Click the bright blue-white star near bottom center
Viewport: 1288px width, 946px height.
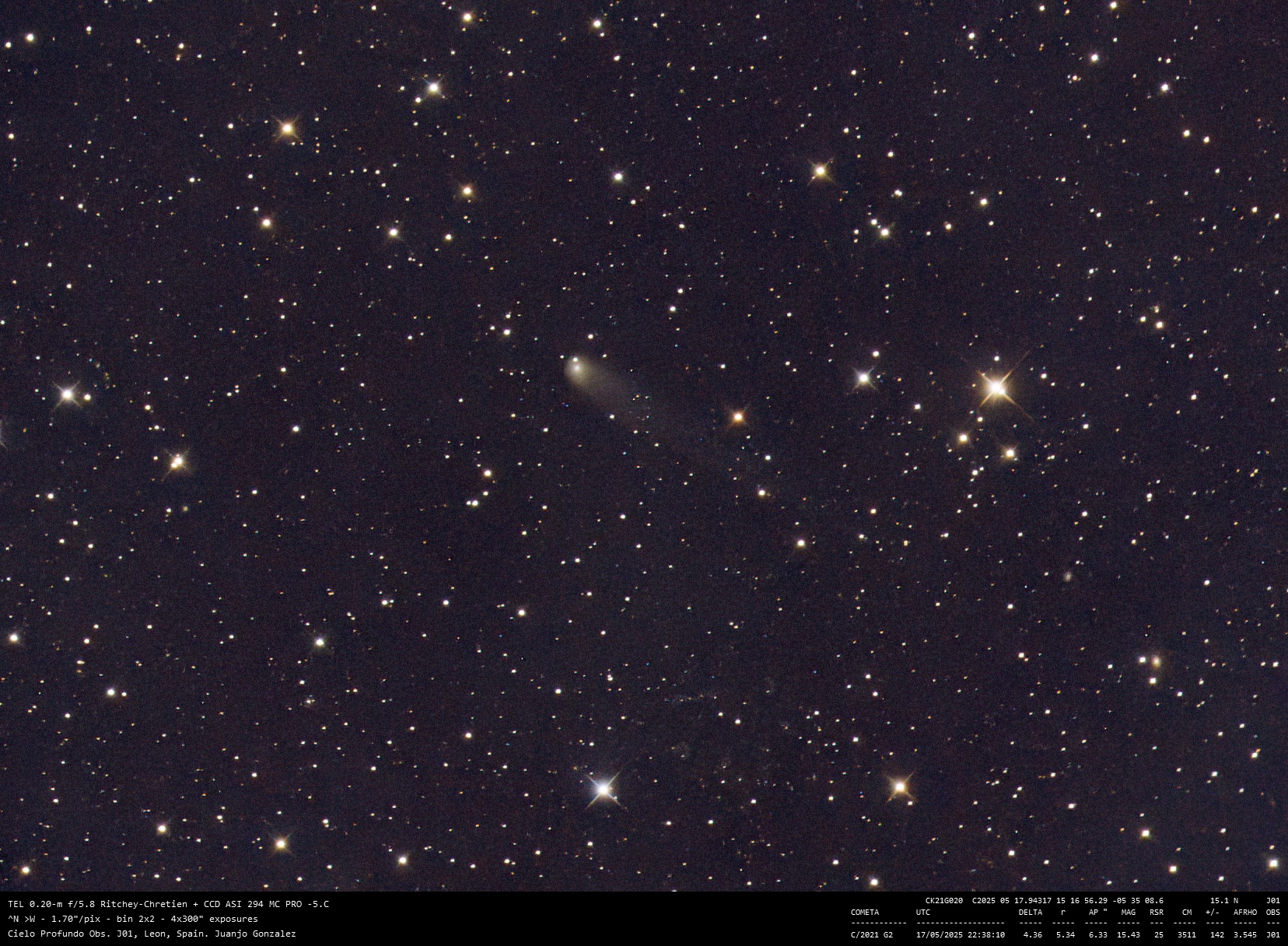click(603, 790)
